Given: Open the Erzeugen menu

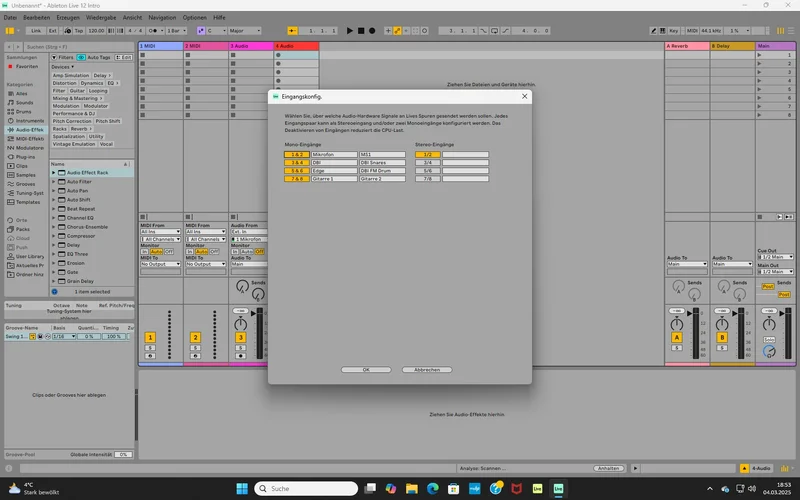Looking at the screenshot, I should [68, 17].
